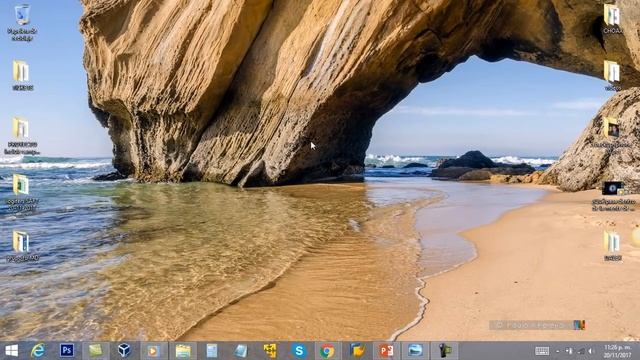Select the bottom-right desktop folder icon
Screen dimensions: 640x360
click(612, 246)
